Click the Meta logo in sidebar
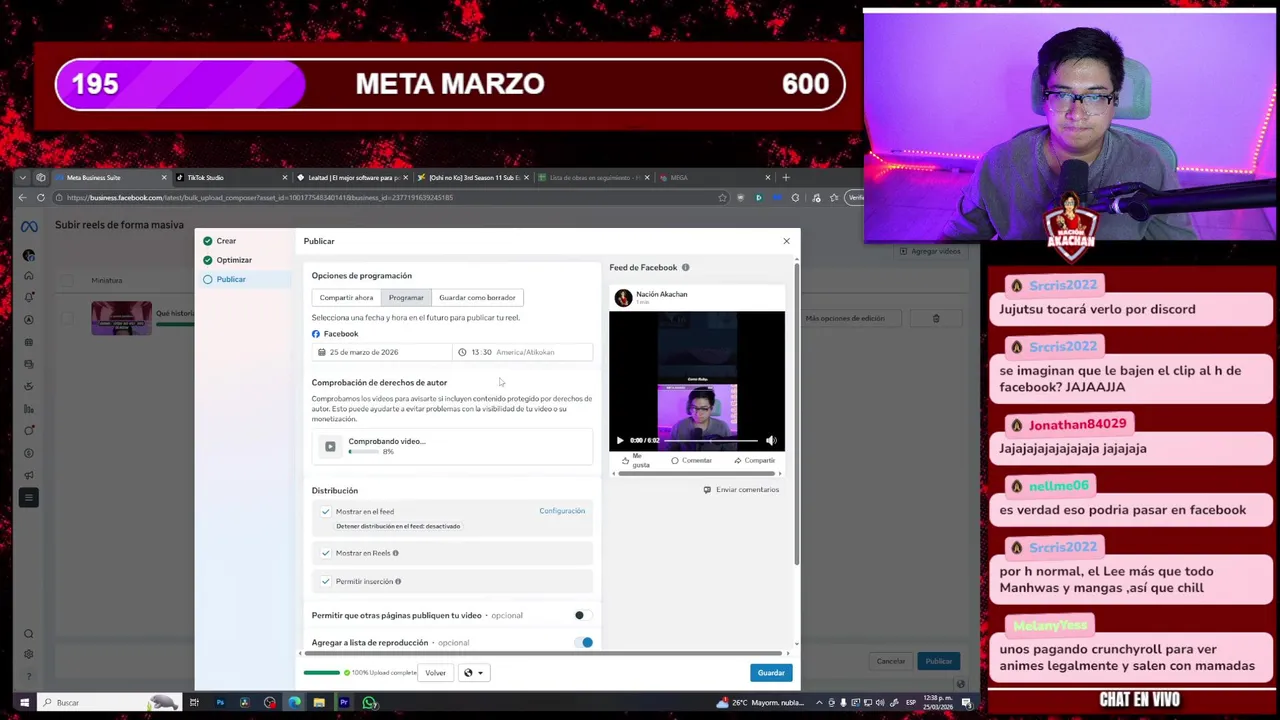Viewport: 1280px width, 720px height. 29,227
